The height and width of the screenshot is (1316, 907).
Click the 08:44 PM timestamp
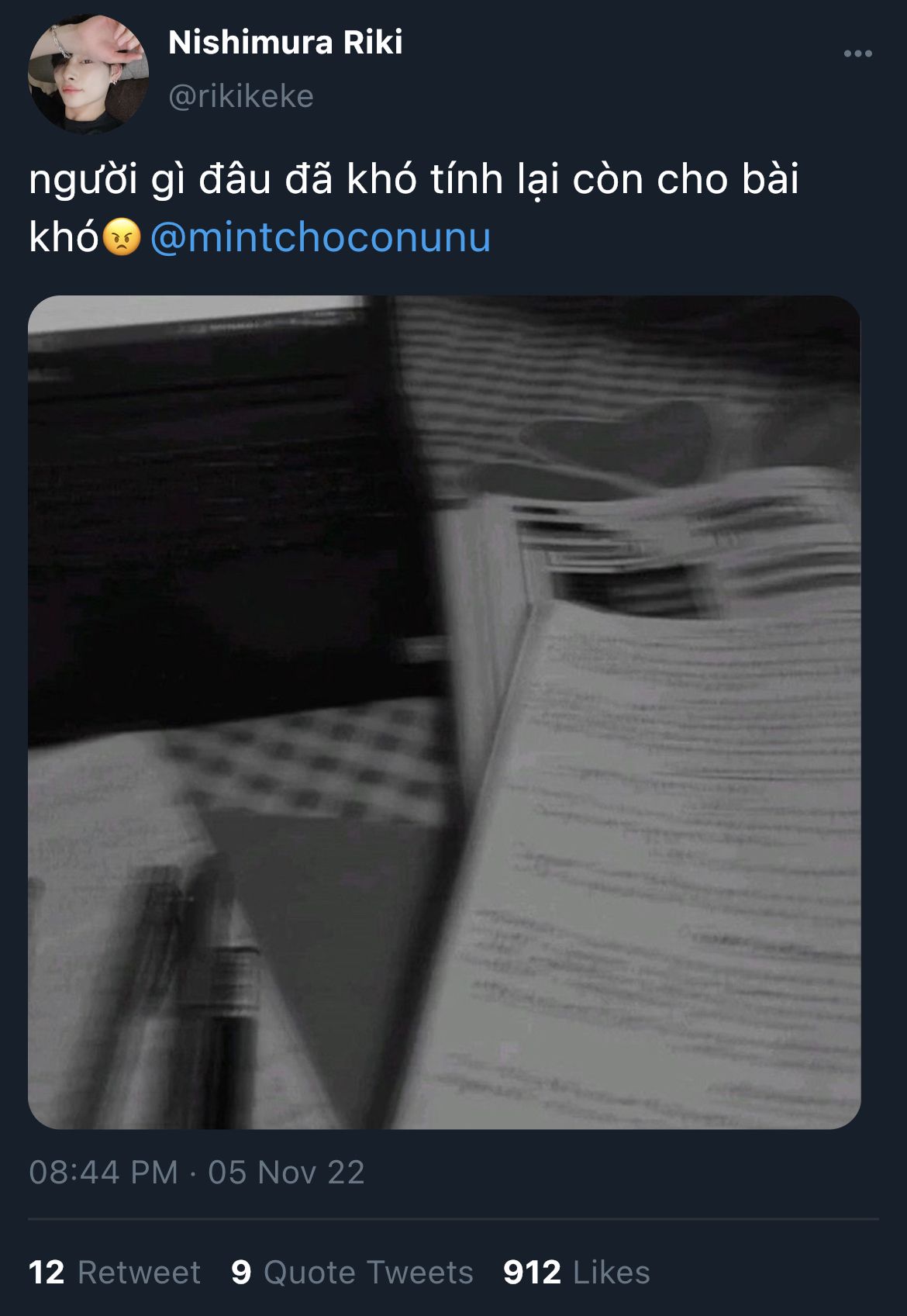(104, 1172)
